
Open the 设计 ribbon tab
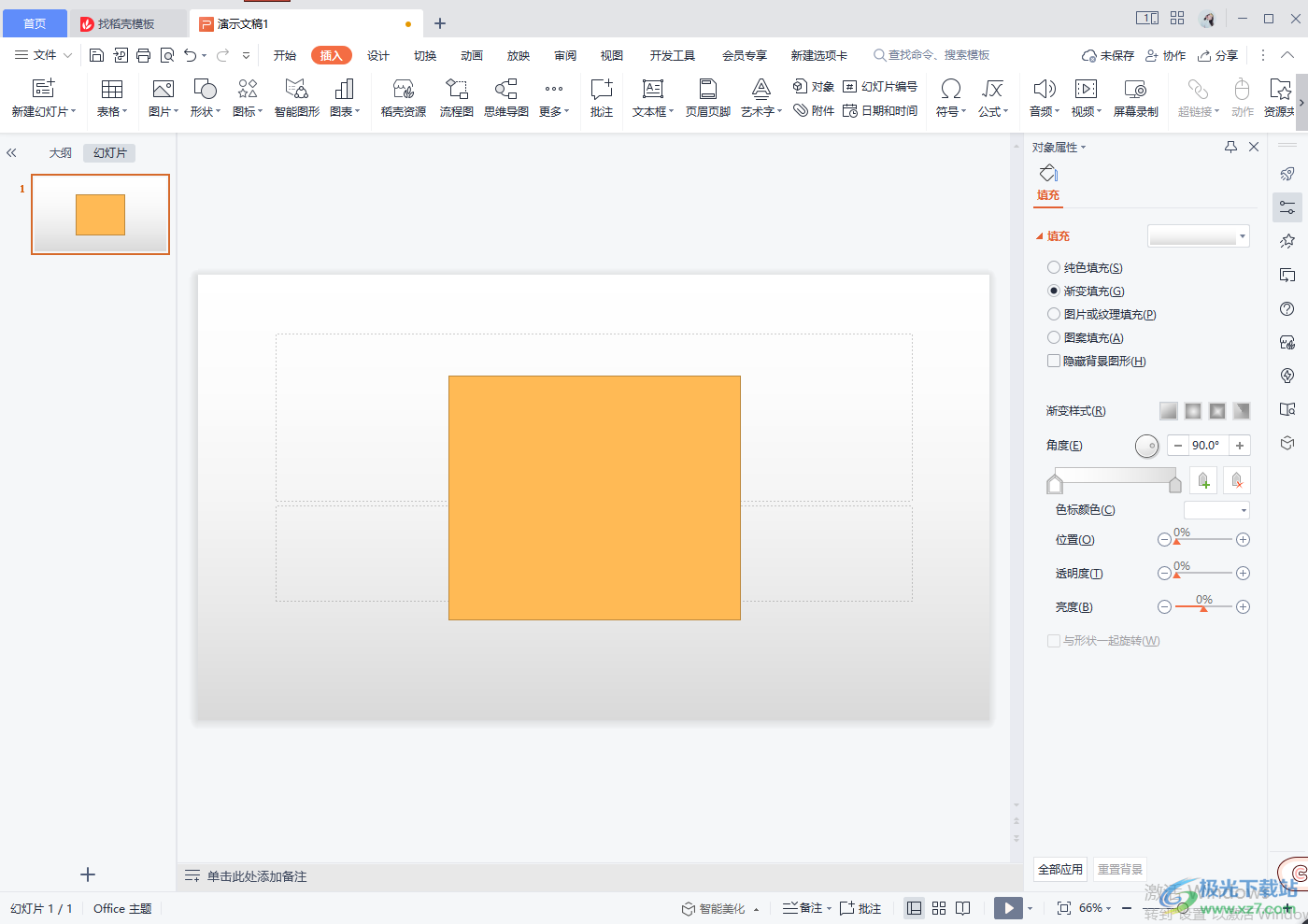click(x=378, y=55)
